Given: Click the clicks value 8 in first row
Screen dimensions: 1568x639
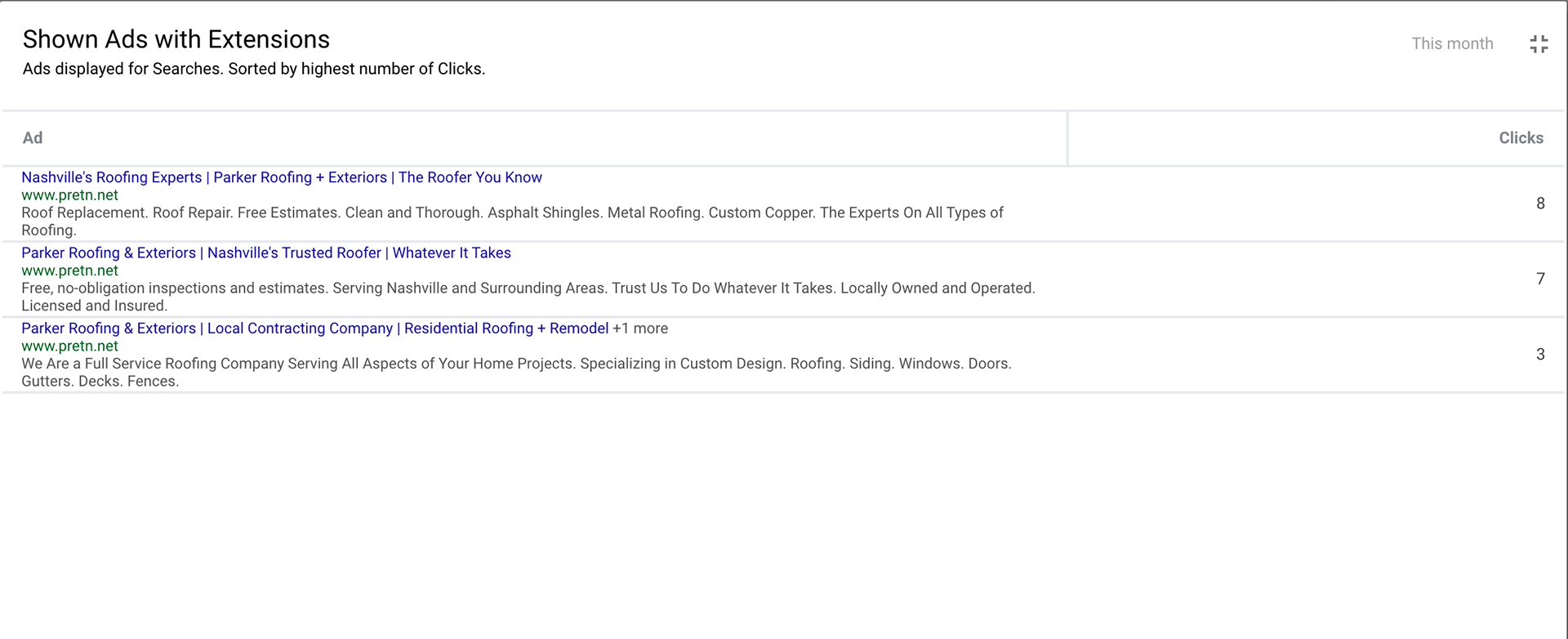Looking at the screenshot, I should point(1540,203).
